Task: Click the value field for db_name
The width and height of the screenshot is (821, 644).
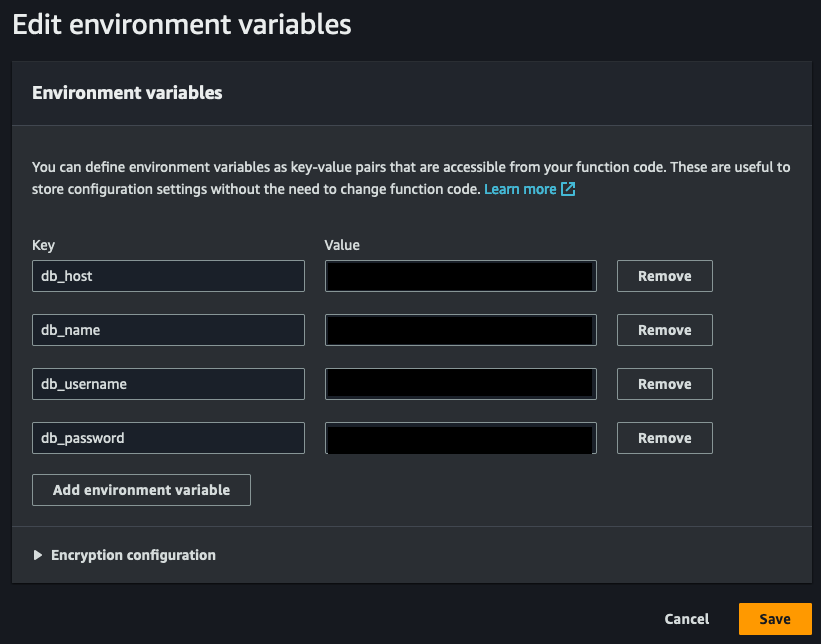Action: 460,330
